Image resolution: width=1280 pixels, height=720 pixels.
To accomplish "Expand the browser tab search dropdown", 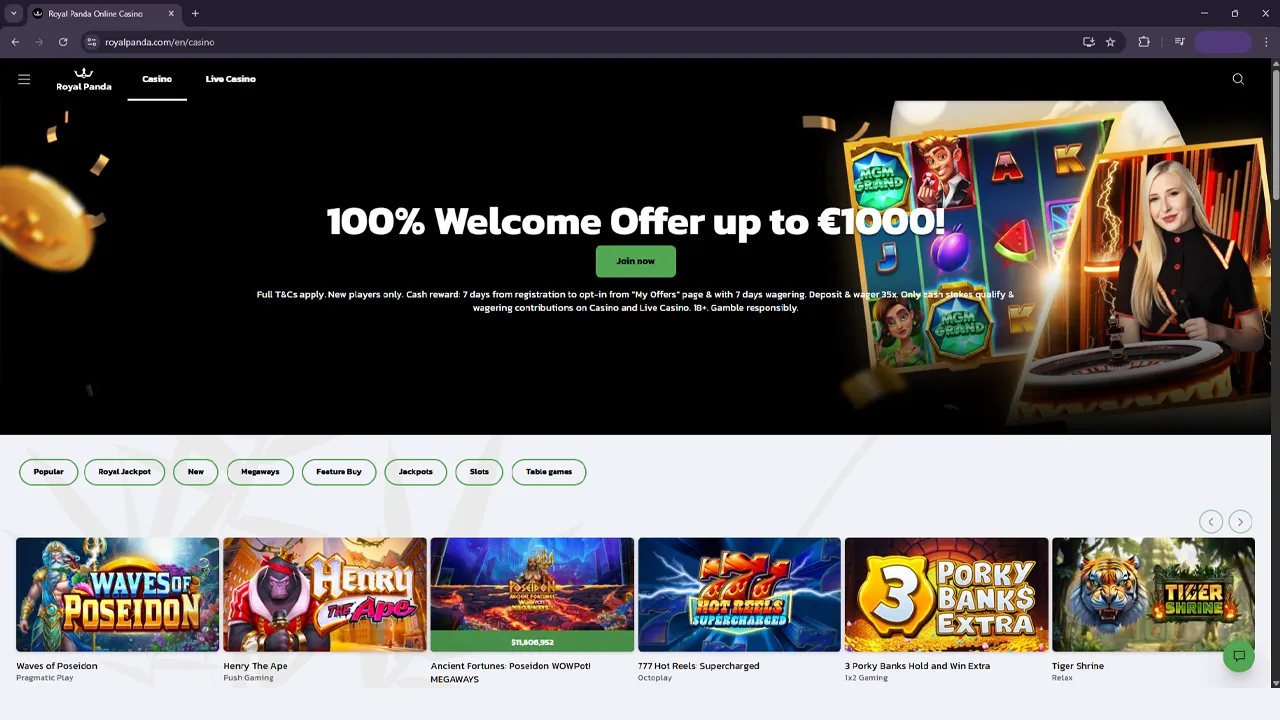I will 13,14.
